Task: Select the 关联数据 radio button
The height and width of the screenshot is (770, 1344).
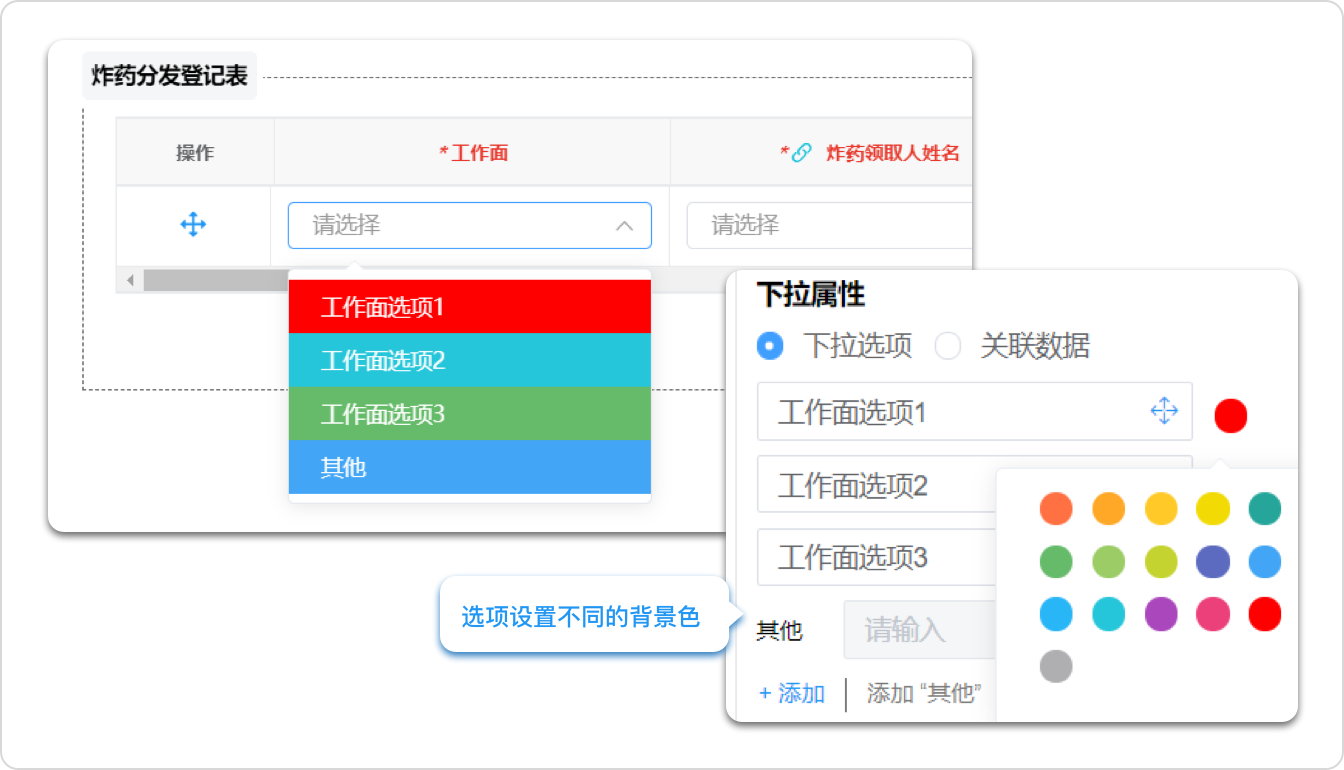Action: pyautogui.click(x=947, y=346)
